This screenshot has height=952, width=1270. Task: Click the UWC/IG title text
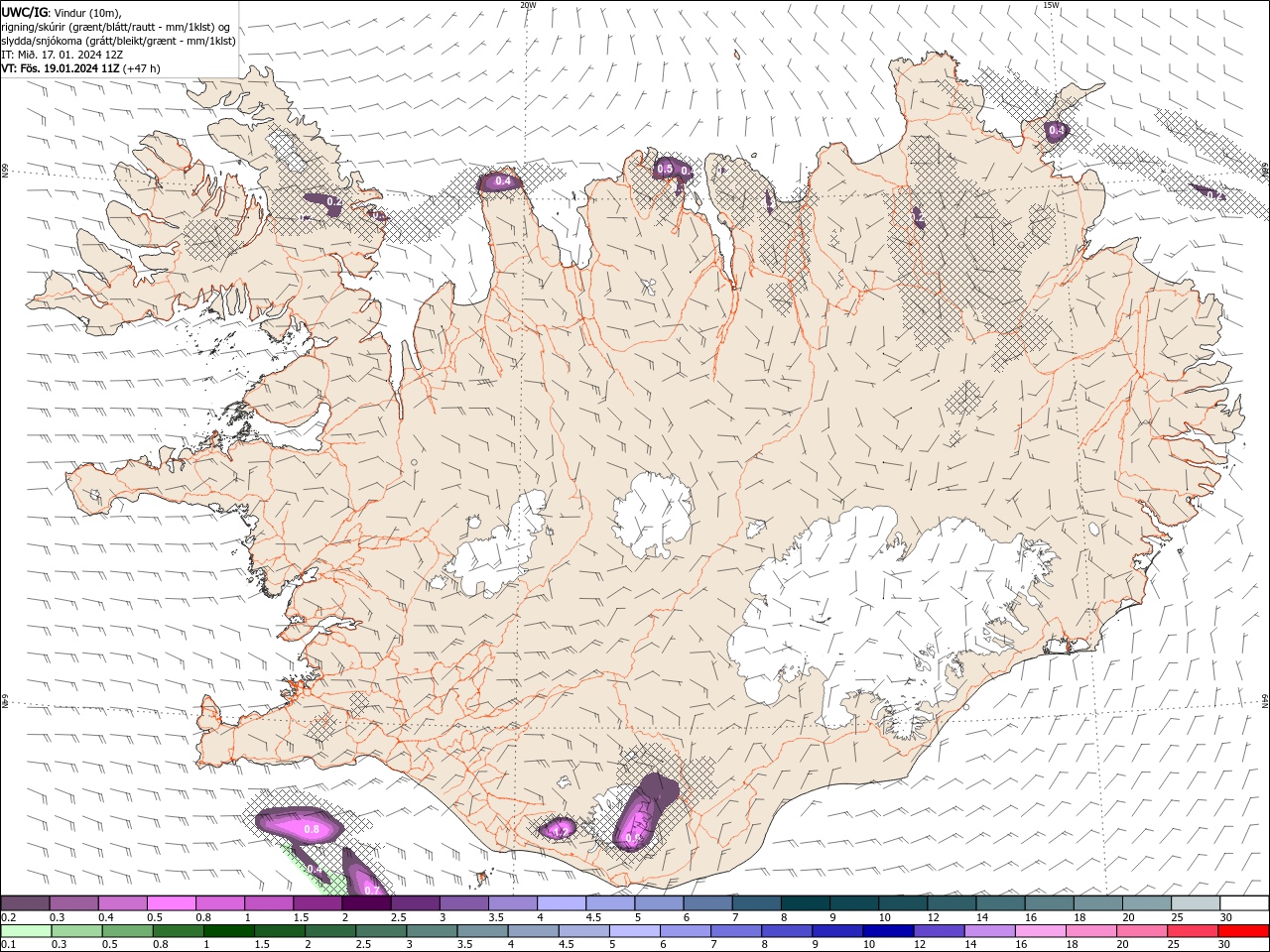click(x=25, y=12)
